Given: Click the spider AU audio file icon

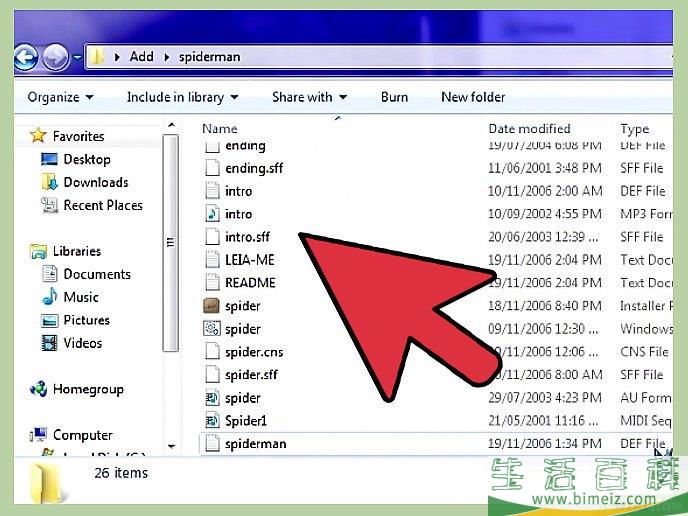Looking at the screenshot, I should (212, 398).
